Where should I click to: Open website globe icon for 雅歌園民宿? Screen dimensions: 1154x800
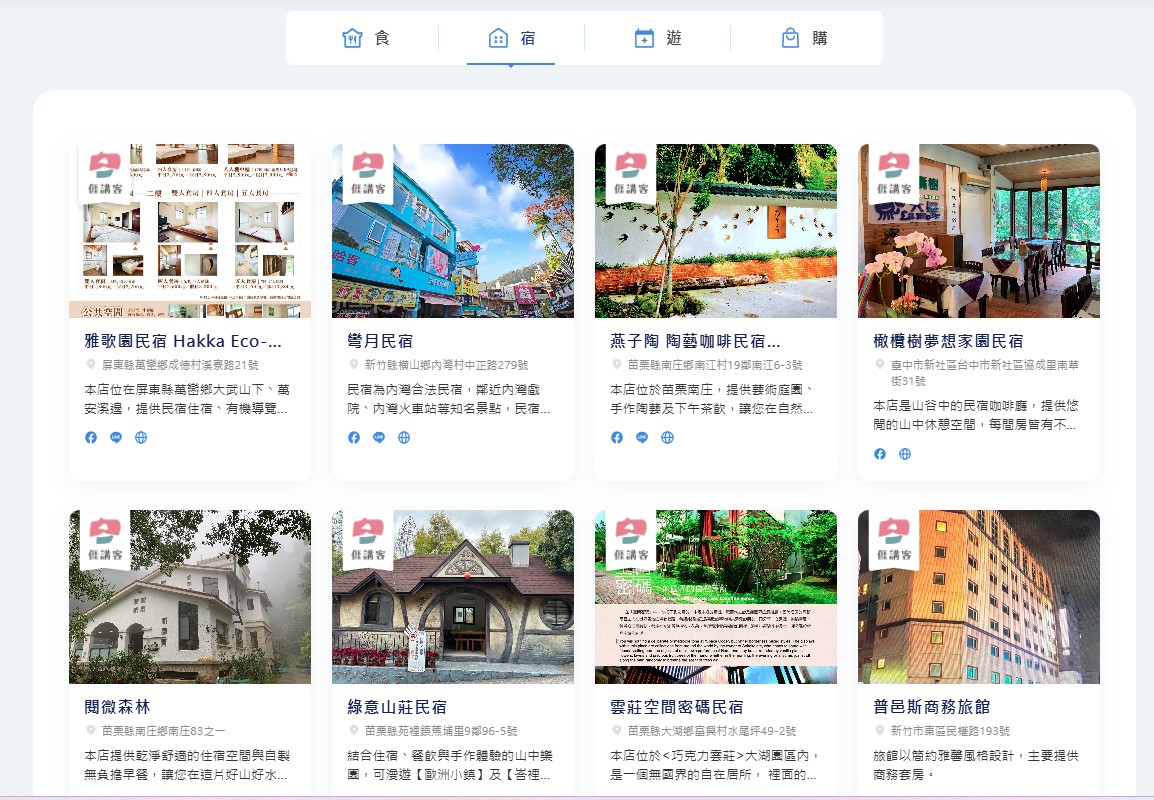click(x=141, y=437)
